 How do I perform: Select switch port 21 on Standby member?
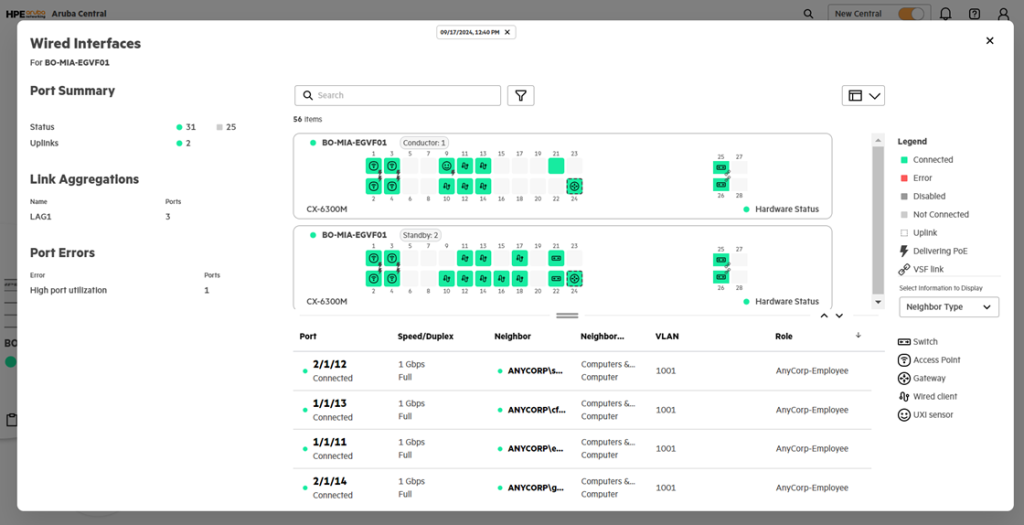pos(556,258)
